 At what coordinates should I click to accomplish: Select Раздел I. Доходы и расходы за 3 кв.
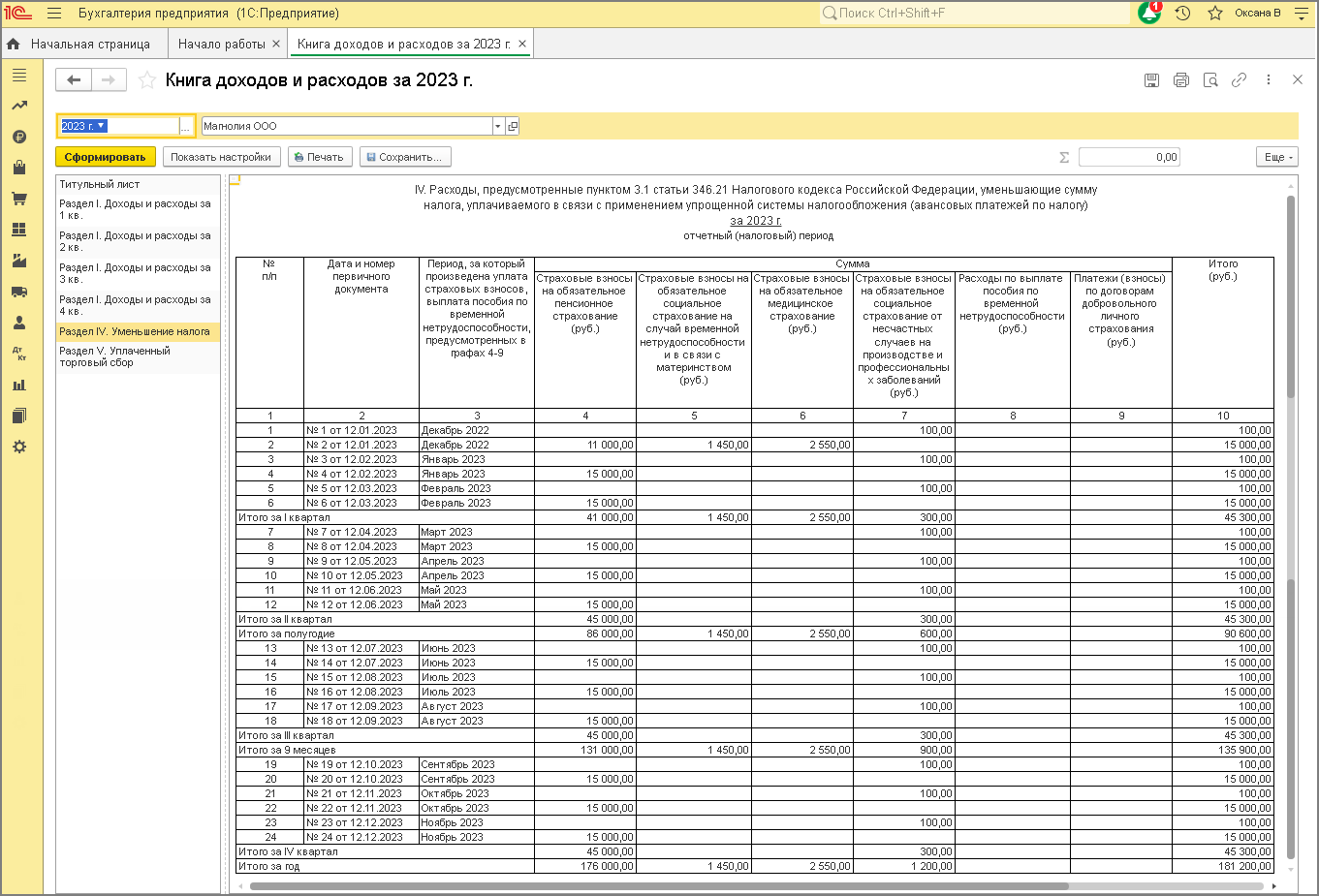139,273
